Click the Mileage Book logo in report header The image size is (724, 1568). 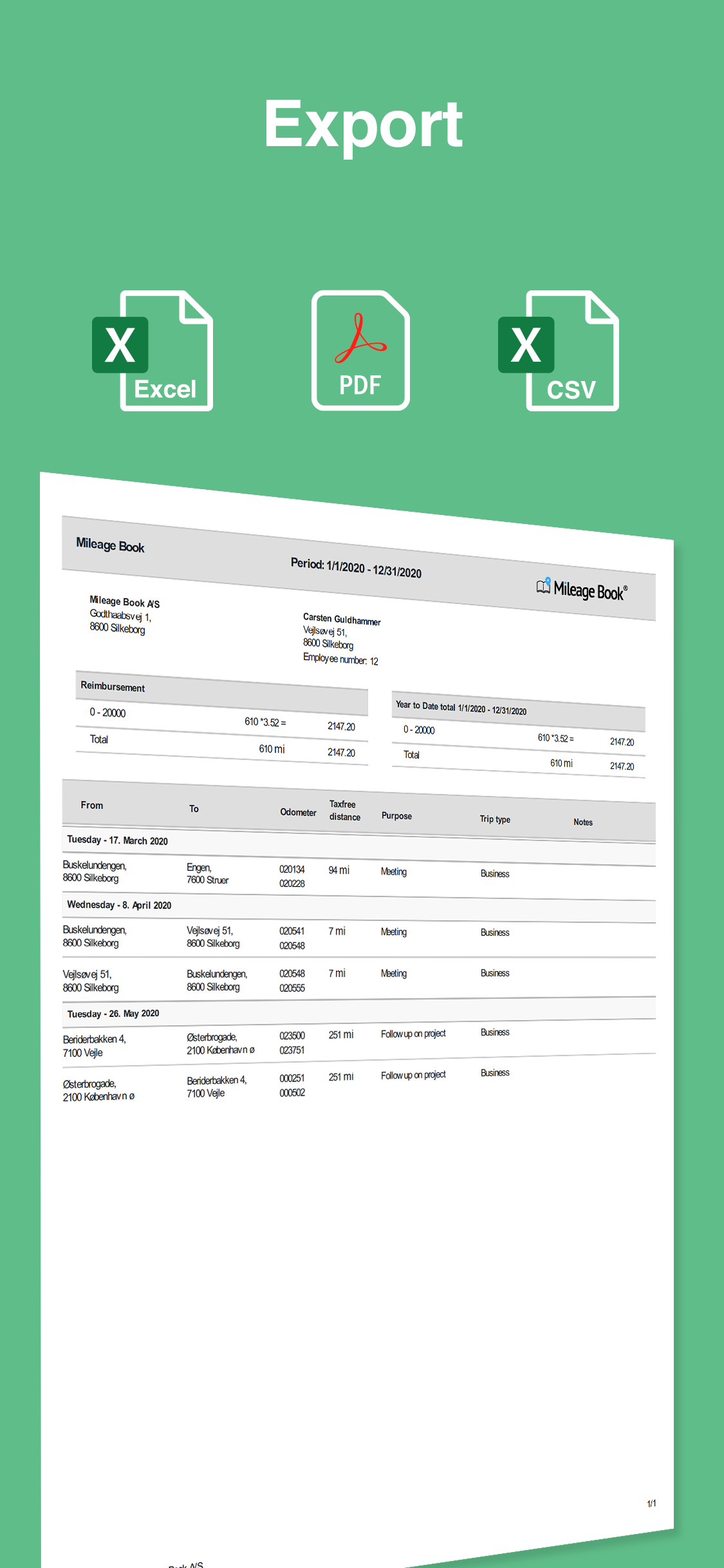[582, 590]
